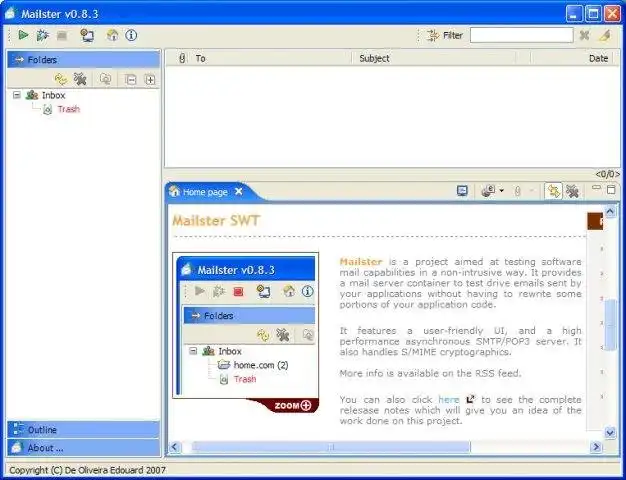Click the copyright text in the status bar

87,470
